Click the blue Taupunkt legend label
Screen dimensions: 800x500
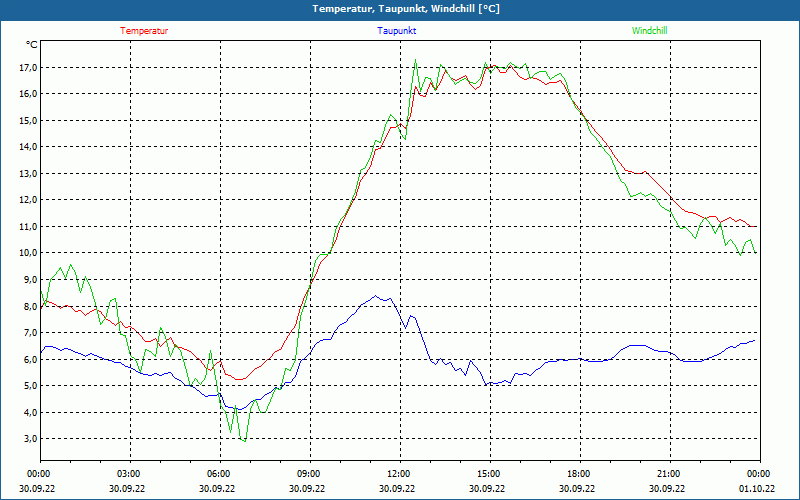tap(396, 31)
